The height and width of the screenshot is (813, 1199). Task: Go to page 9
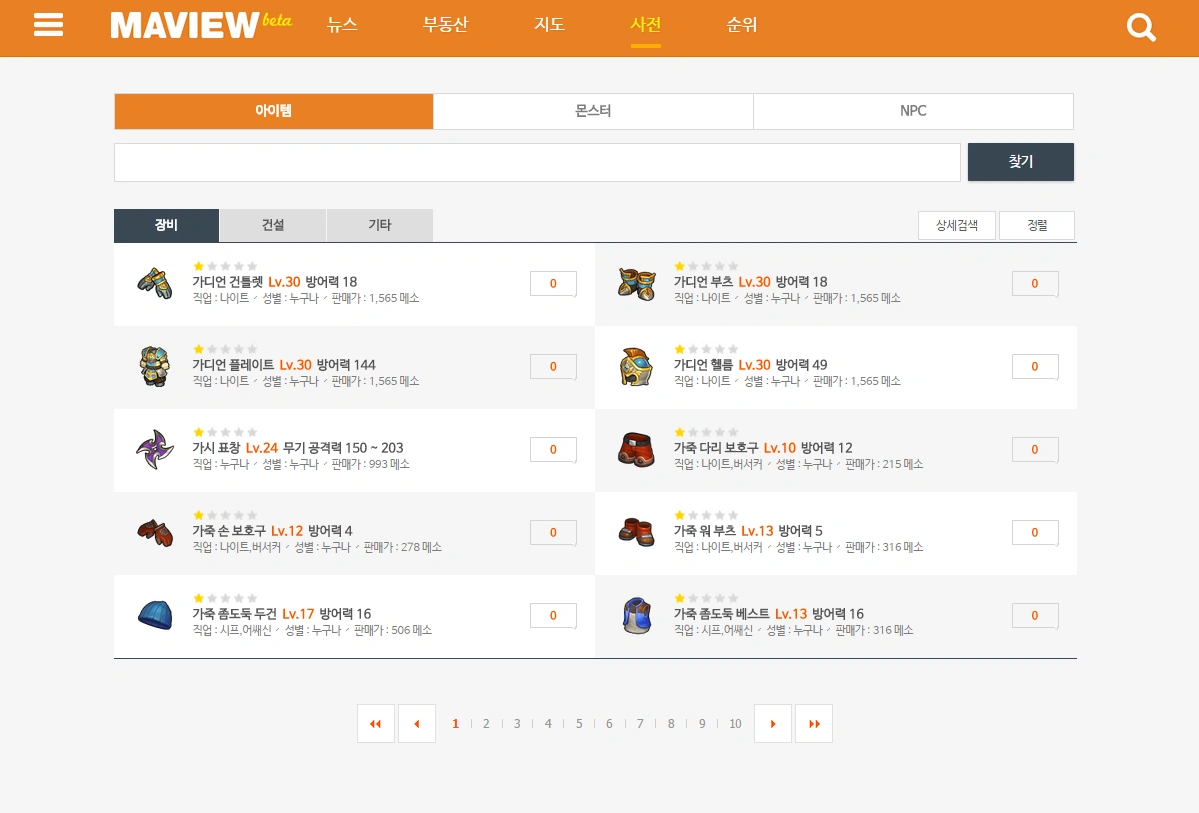pyautogui.click(x=702, y=724)
